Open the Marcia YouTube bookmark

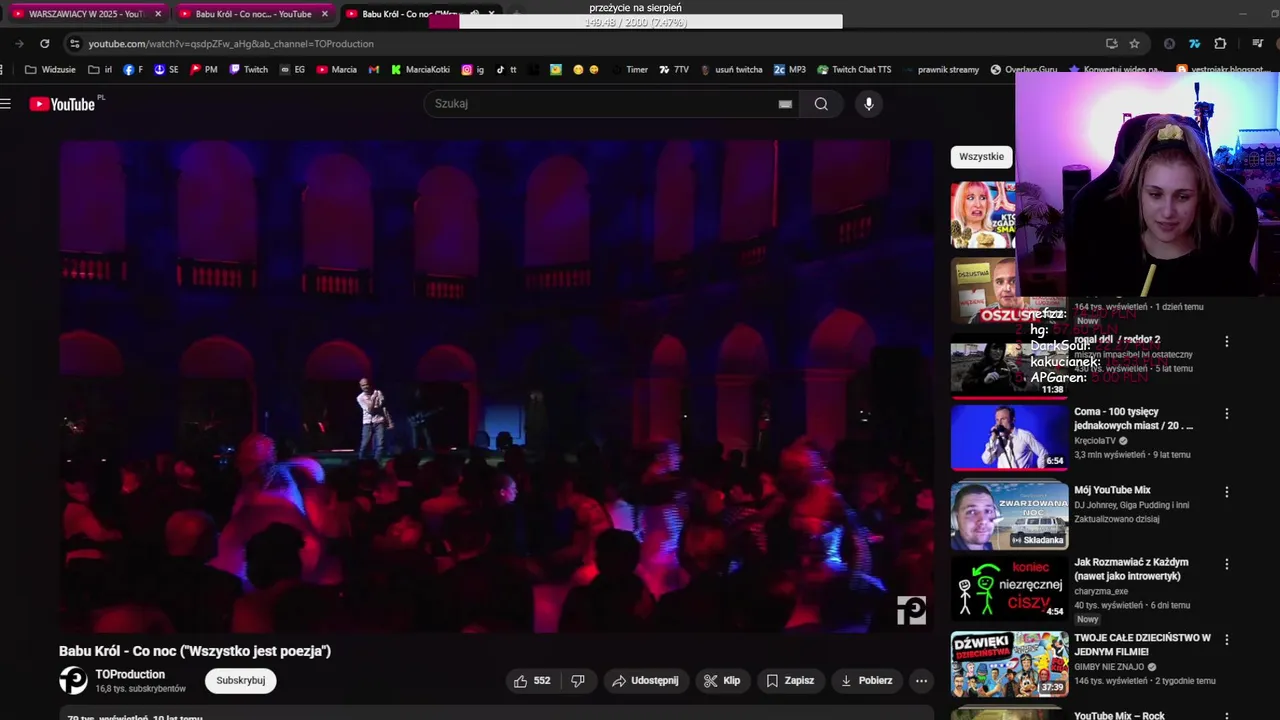337,70
